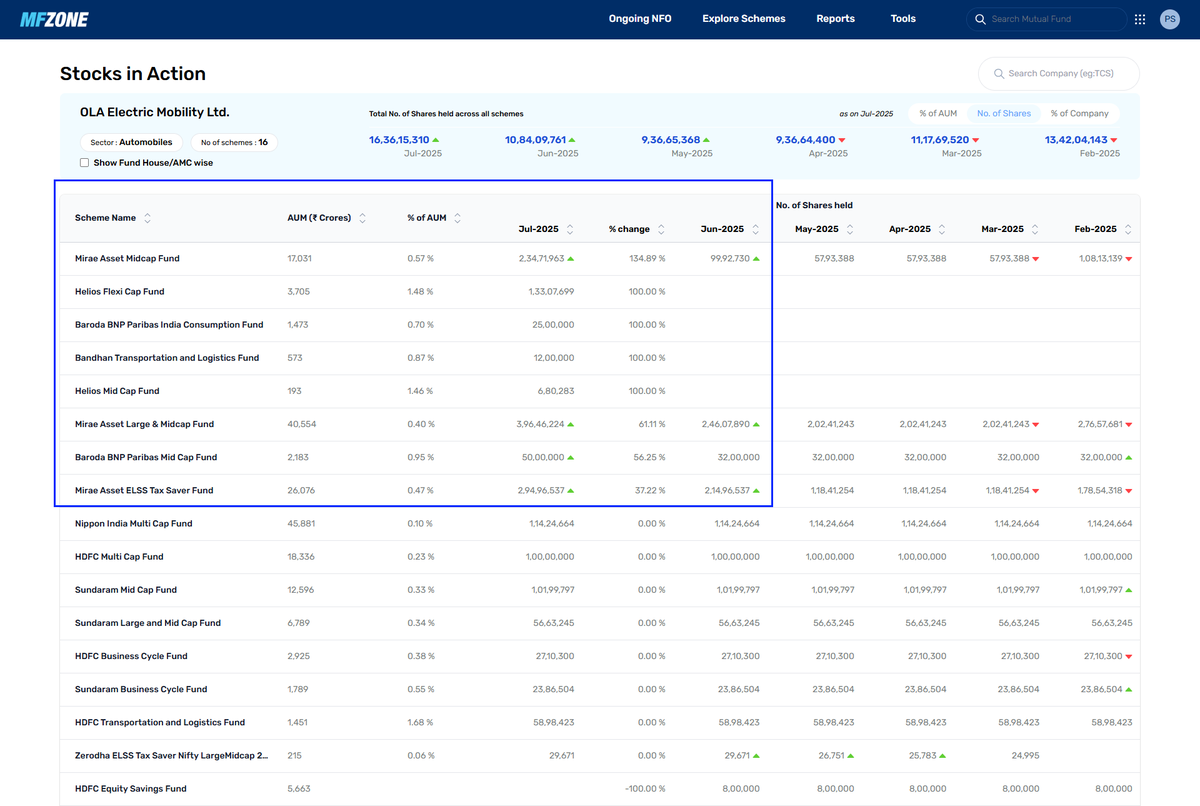Click the No of schemes : 16 tag
1200x806 pixels.
pos(234,143)
